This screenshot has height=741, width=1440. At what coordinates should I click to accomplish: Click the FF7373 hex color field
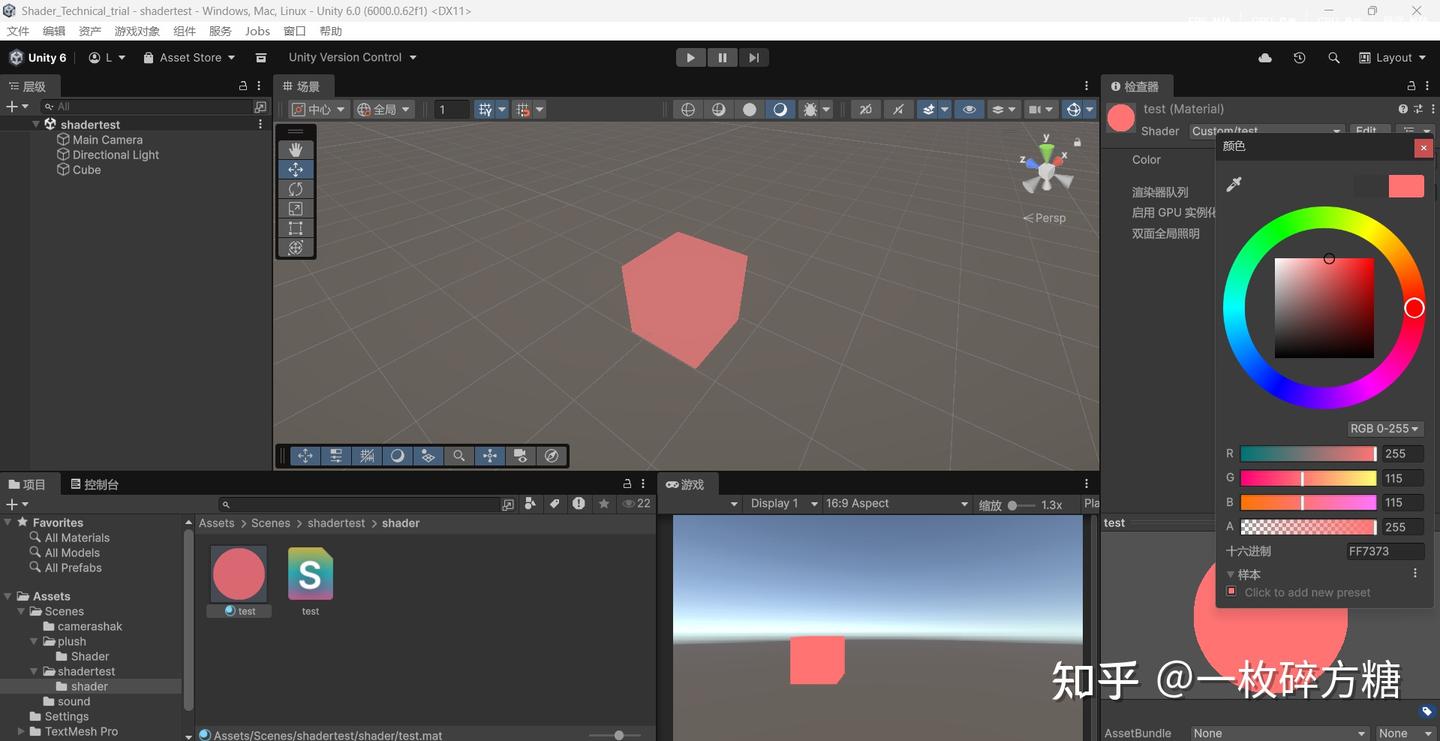click(x=1384, y=551)
